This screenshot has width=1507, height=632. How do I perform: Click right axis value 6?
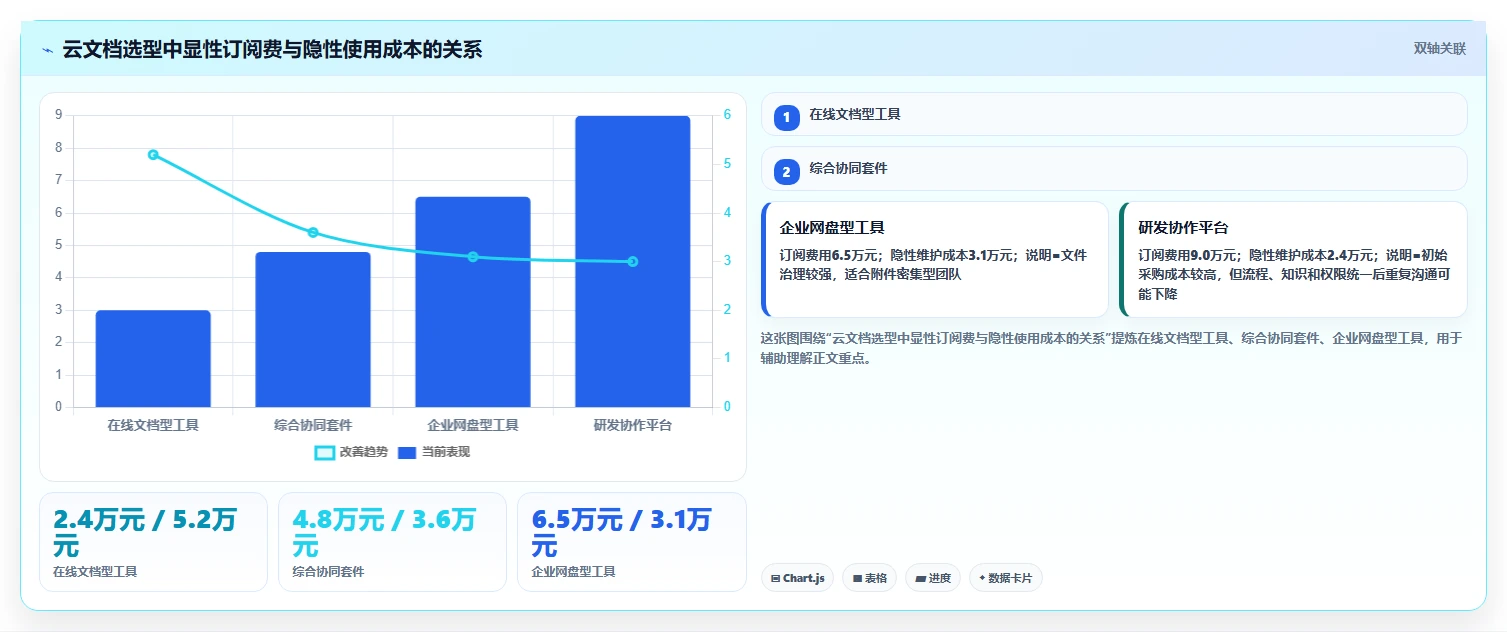(727, 115)
